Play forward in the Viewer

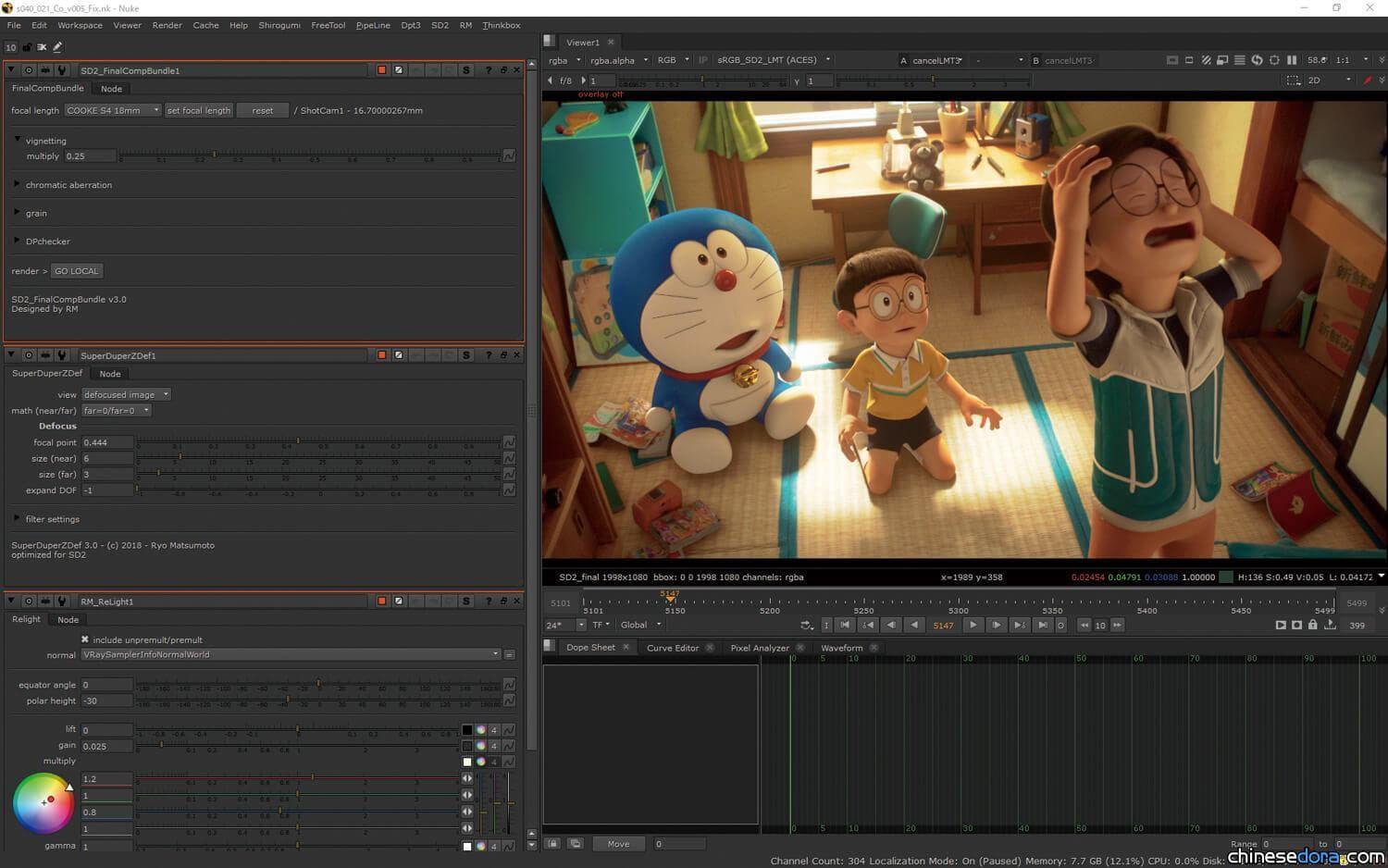[973, 626]
